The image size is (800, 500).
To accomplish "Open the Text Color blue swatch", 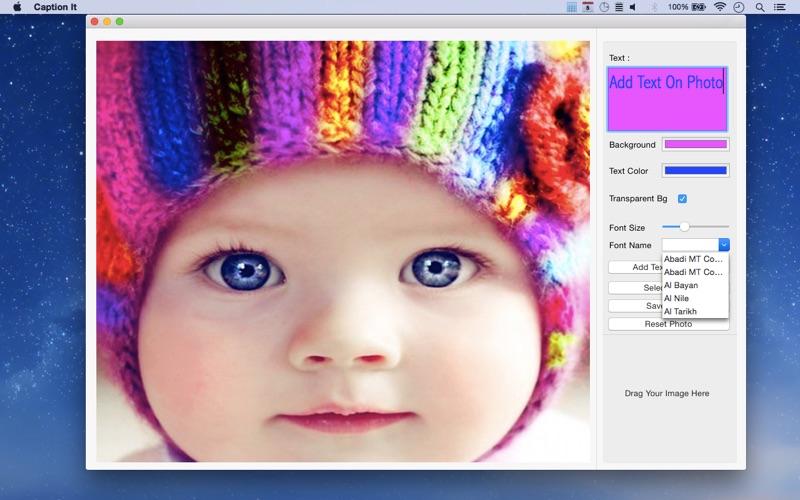I will (695, 170).
